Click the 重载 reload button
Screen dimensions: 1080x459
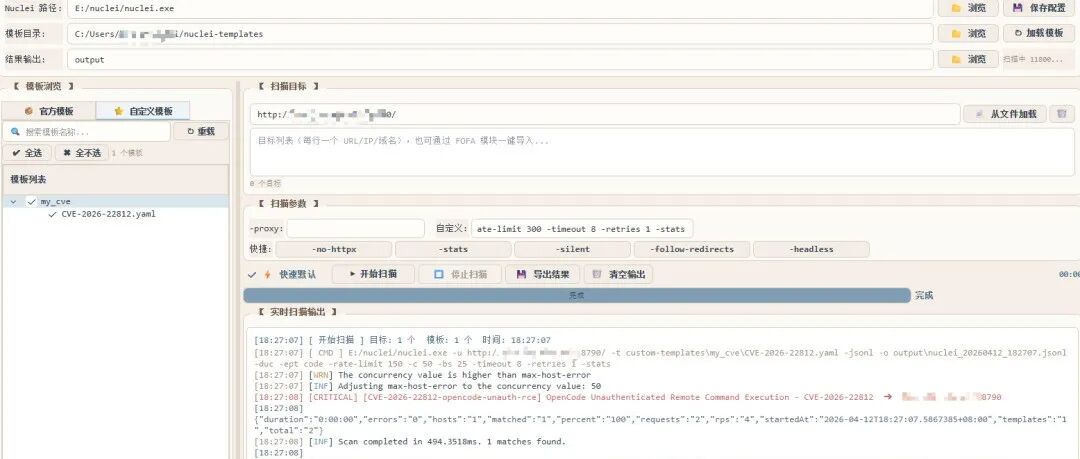(200, 132)
